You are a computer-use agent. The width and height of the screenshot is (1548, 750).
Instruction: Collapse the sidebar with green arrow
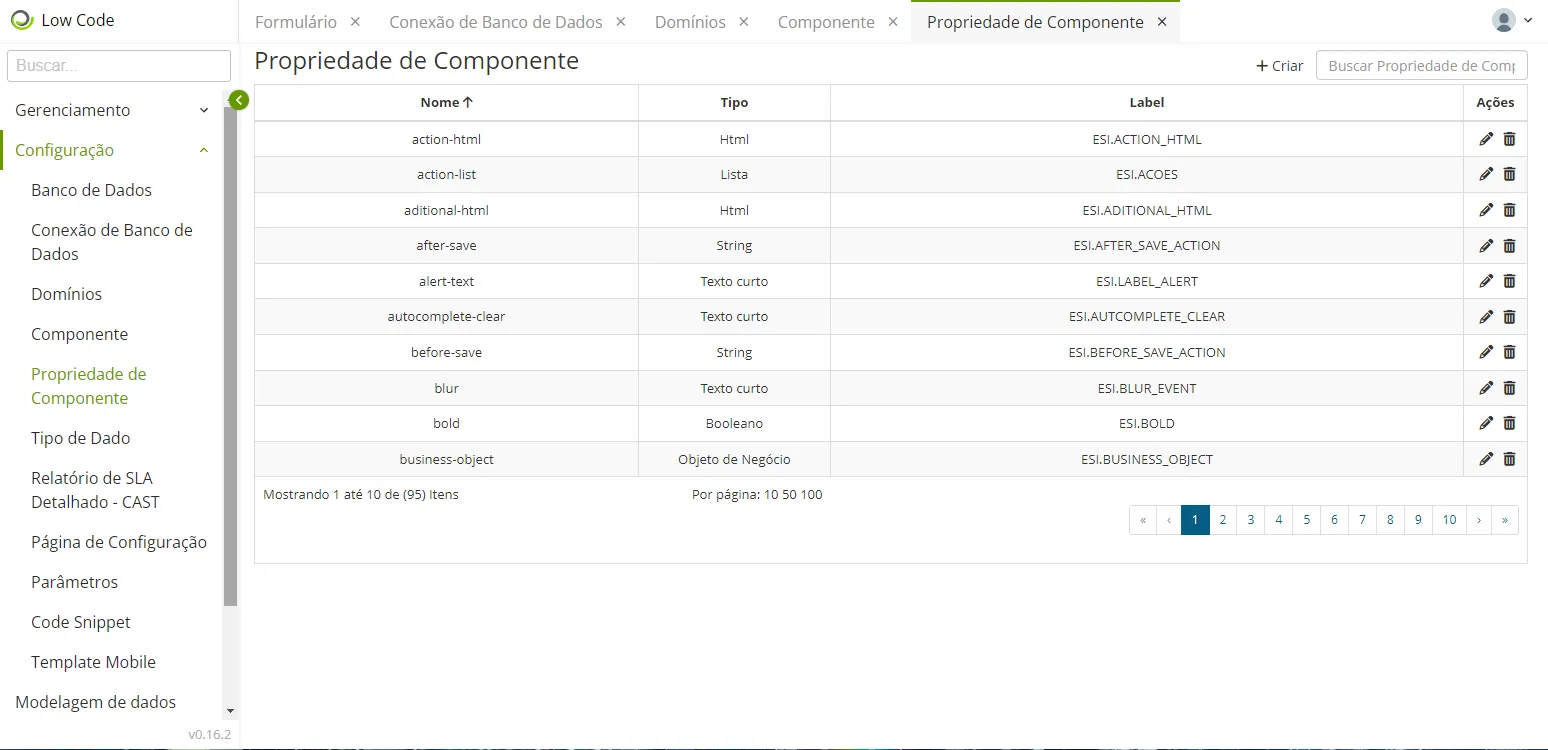[x=238, y=100]
